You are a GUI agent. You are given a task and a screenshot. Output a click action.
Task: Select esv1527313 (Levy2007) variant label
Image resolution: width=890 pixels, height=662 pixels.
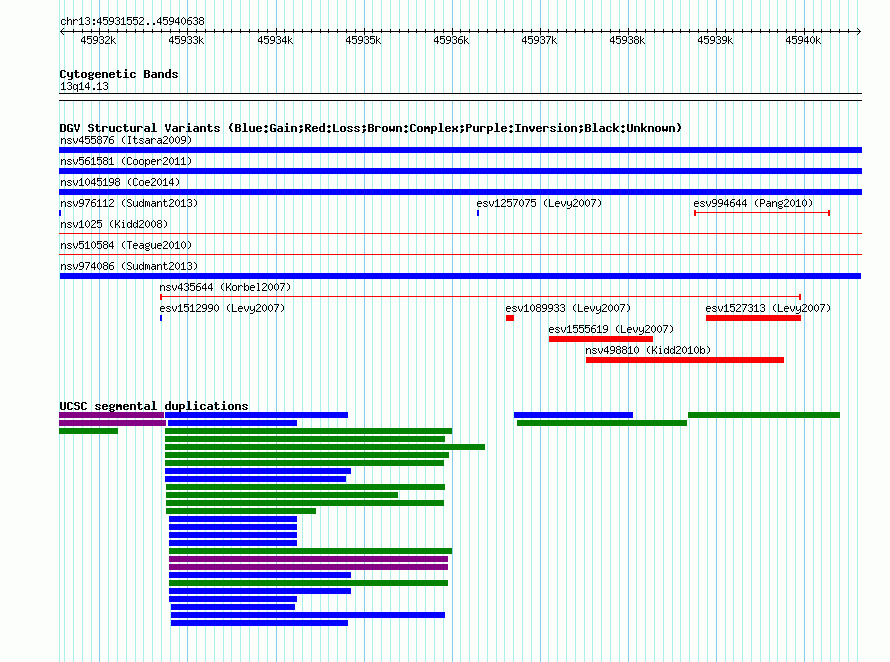coord(768,308)
